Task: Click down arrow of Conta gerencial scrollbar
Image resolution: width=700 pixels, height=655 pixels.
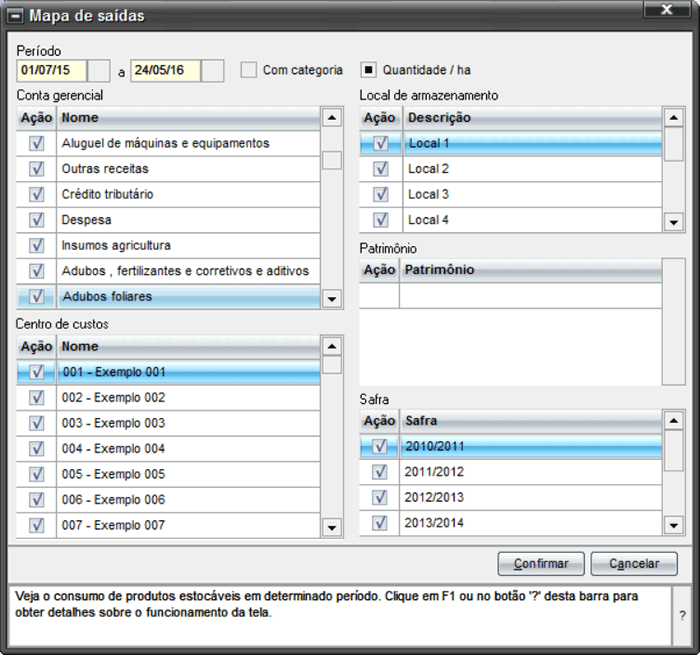Action: click(x=332, y=299)
